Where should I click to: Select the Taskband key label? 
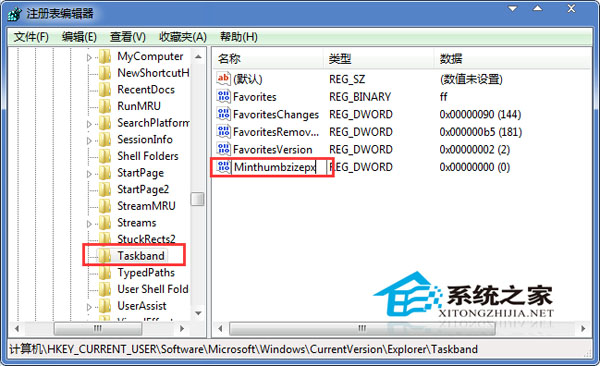click(141, 256)
